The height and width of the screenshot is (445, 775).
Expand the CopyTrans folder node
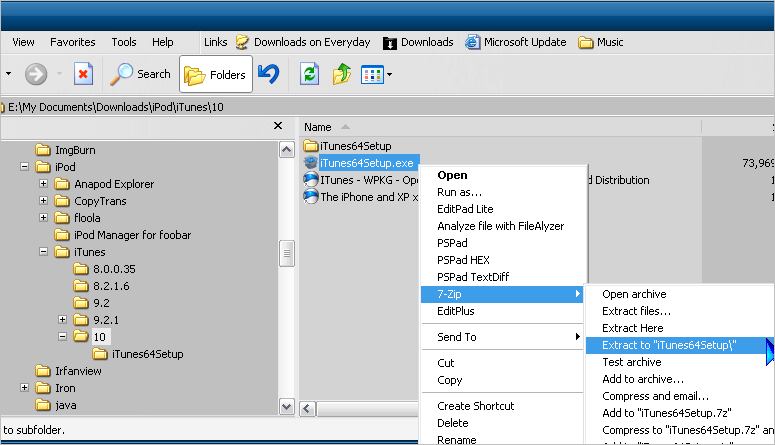click(x=43, y=201)
